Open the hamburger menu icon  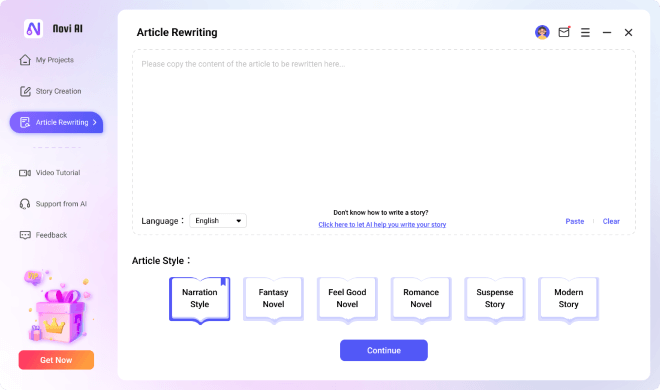[585, 32]
